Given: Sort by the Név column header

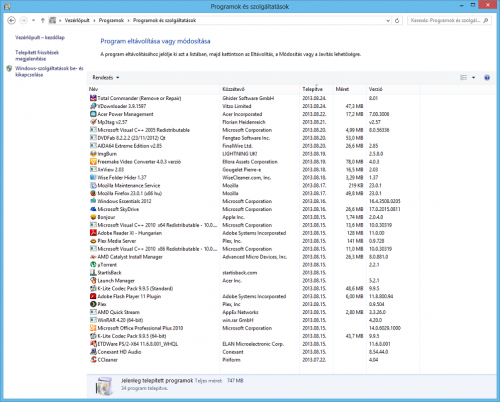Looking at the screenshot, I should pyautogui.click(x=153, y=89).
